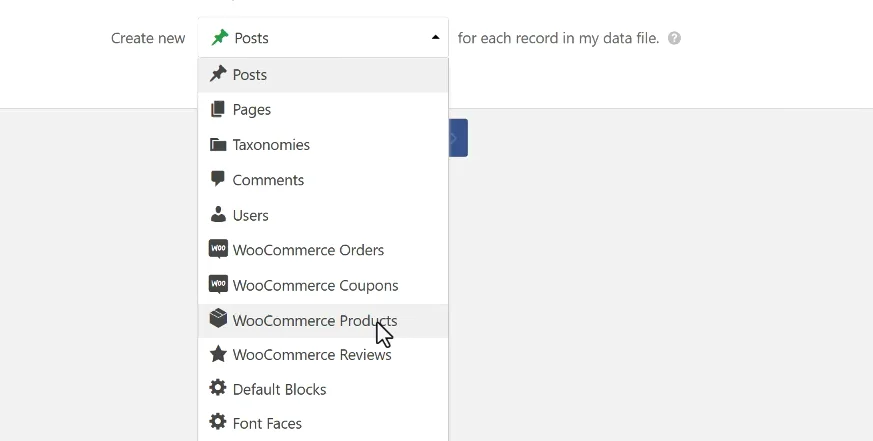
Task: Click the person icon beside Users
Action: tap(218, 214)
